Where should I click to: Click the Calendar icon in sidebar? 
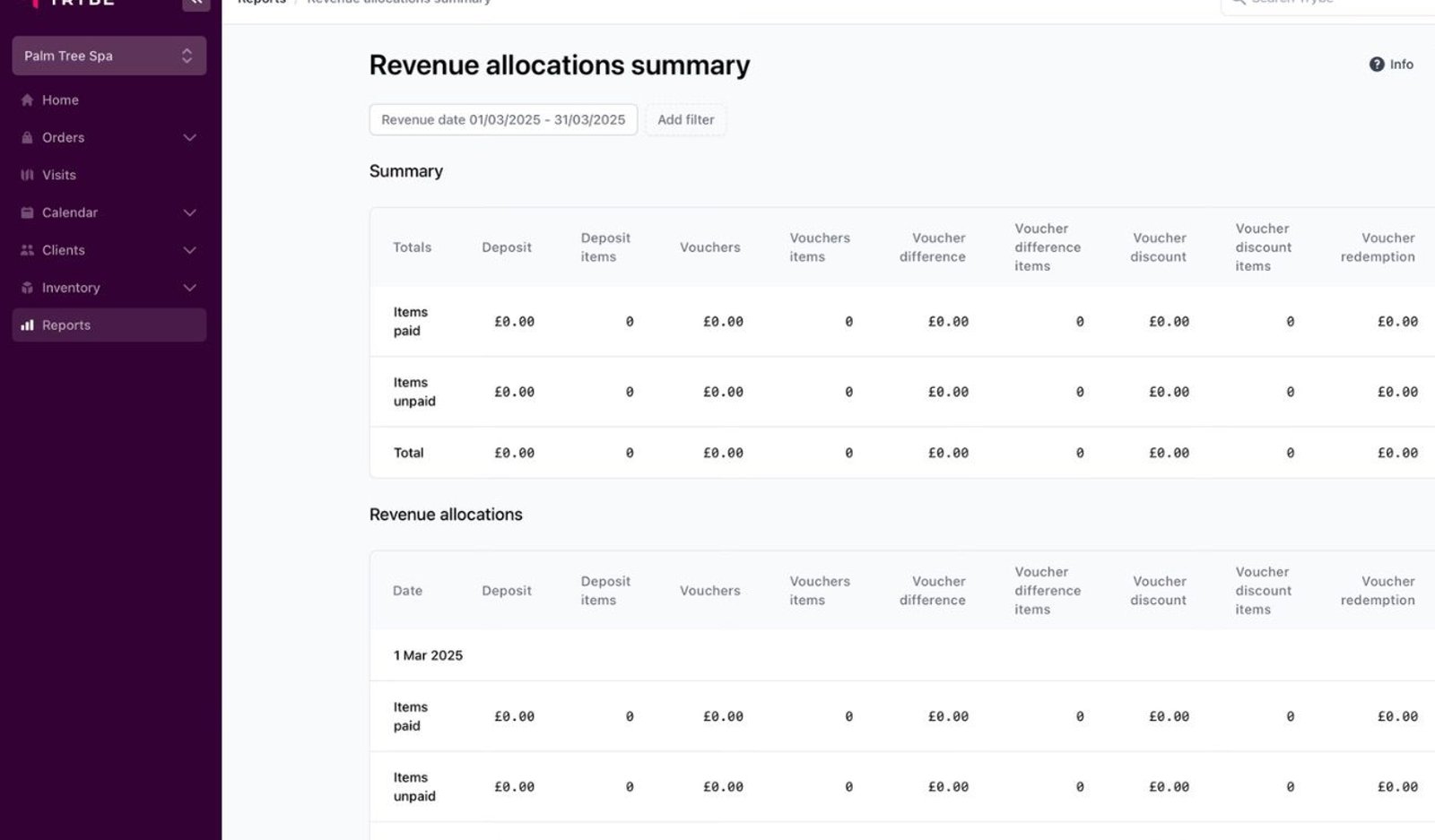[x=27, y=213]
